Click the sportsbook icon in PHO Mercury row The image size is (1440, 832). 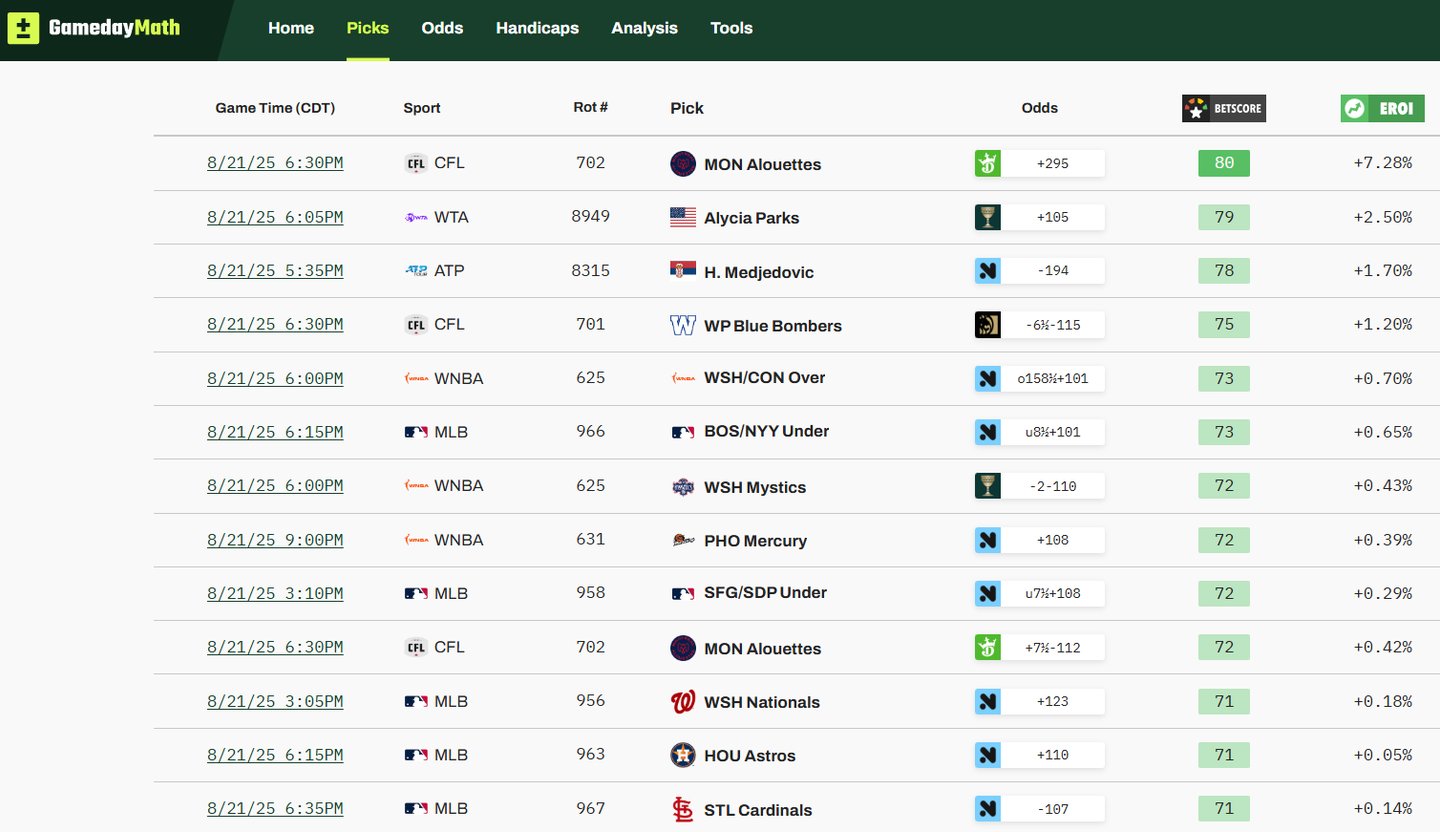click(x=988, y=540)
